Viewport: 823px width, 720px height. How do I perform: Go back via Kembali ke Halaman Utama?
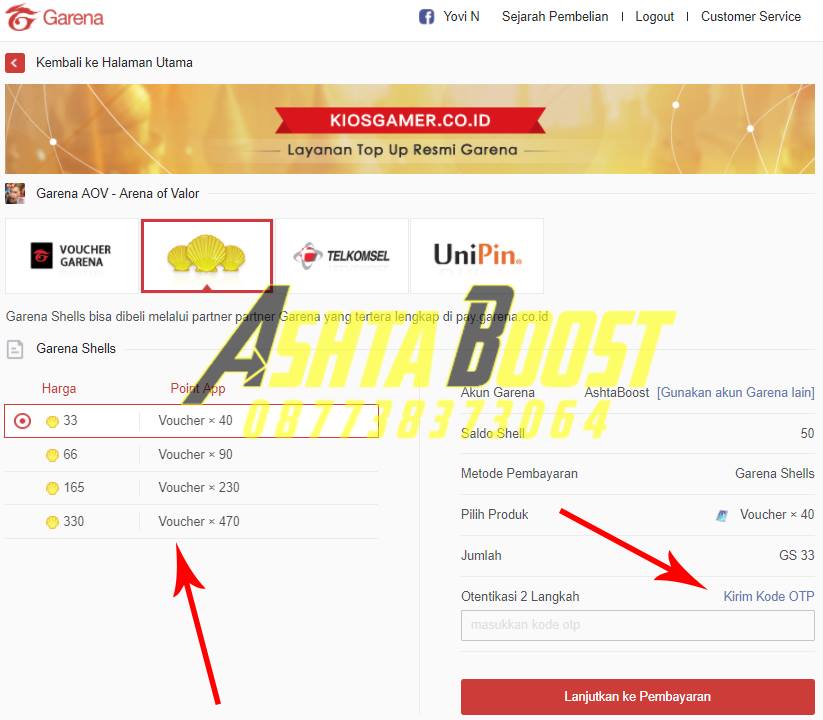coord(114,62)
